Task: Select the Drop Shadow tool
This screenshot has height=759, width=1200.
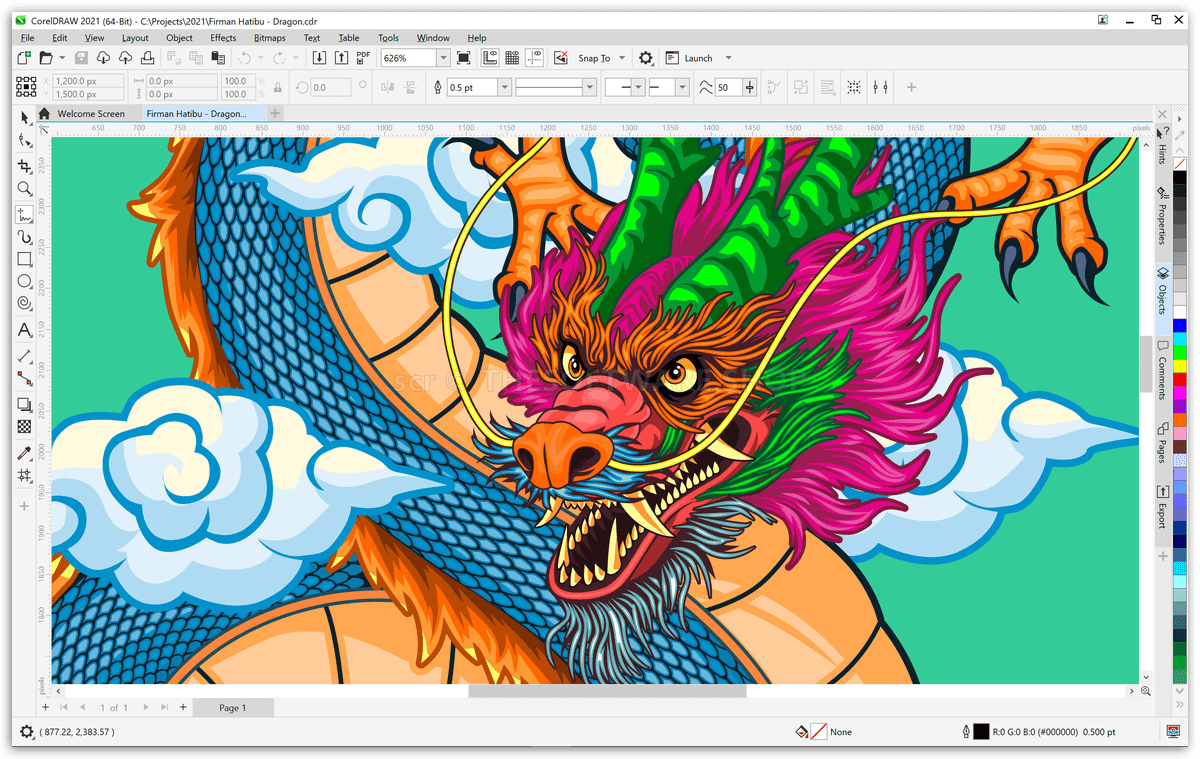Action: click(x=25, y=405)
